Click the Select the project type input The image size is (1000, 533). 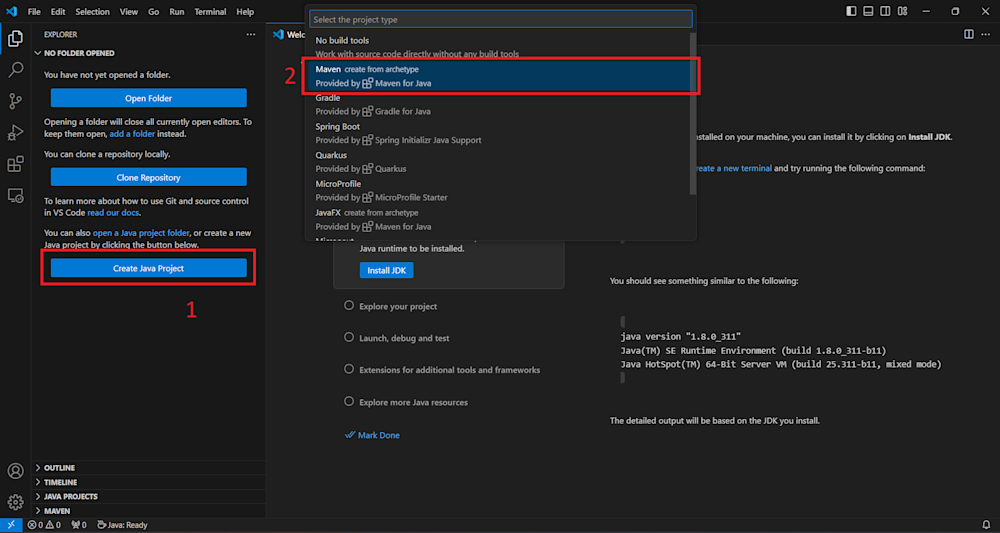click(501, 20)
